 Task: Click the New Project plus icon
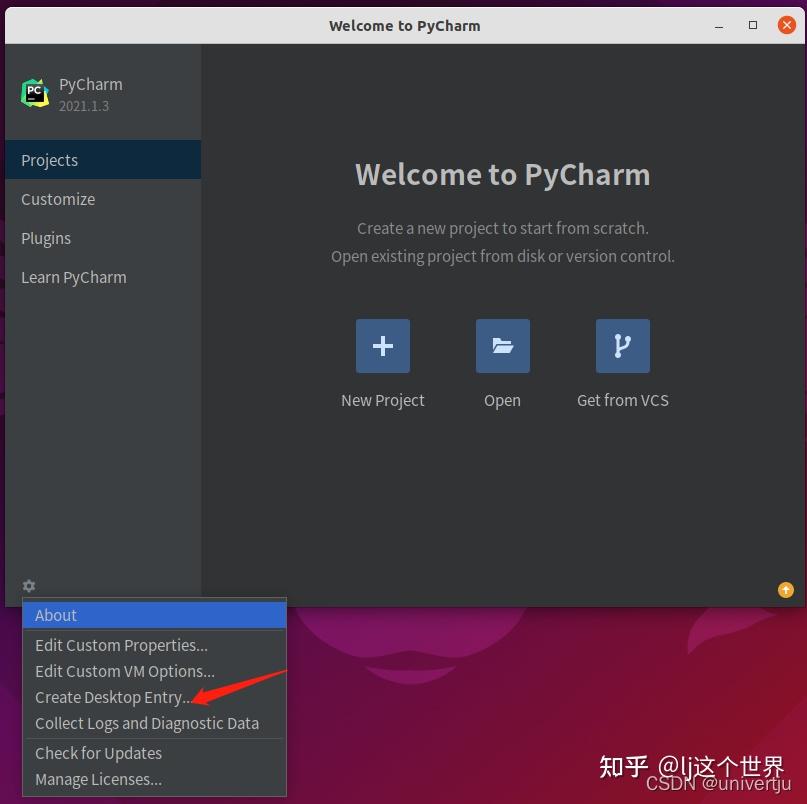tap(383, 346)
